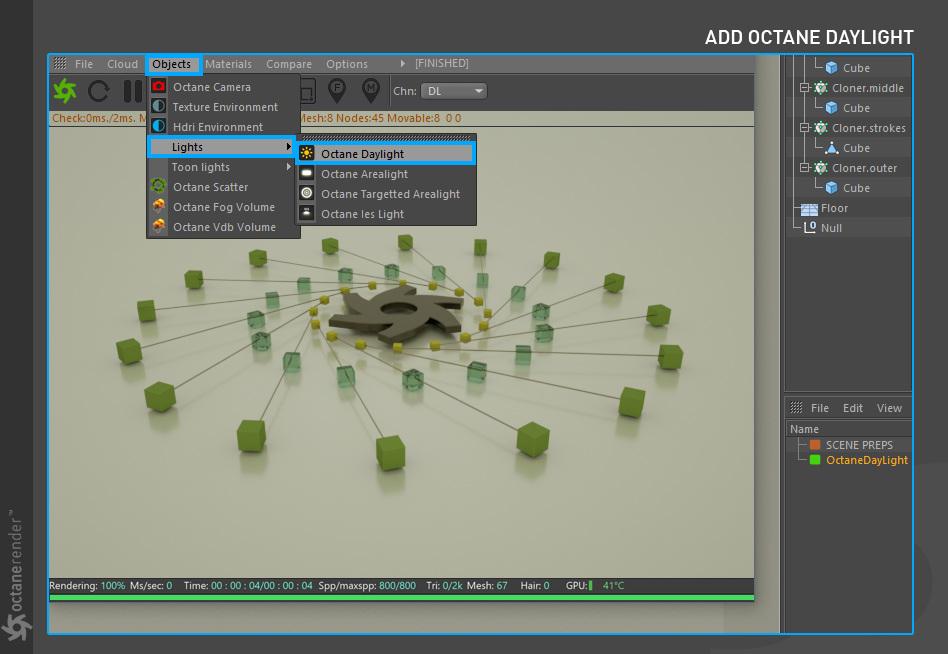
Task: Click the Cloner.strokes cloner icon
Action: point(820,128)
